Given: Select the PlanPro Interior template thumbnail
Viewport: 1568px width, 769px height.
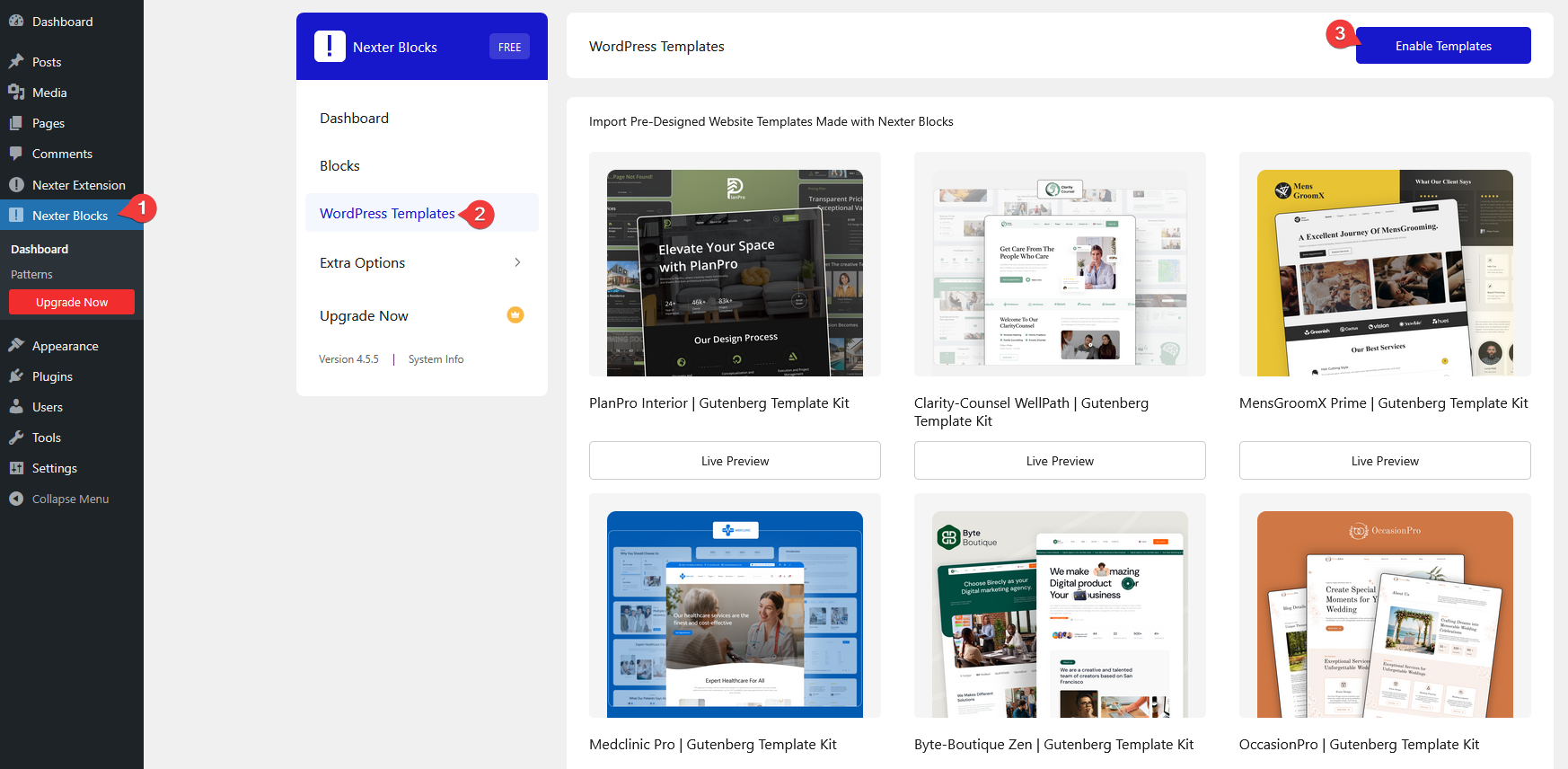Looking at the screenshot, I should pyautogui.click(x=735, y=264).
